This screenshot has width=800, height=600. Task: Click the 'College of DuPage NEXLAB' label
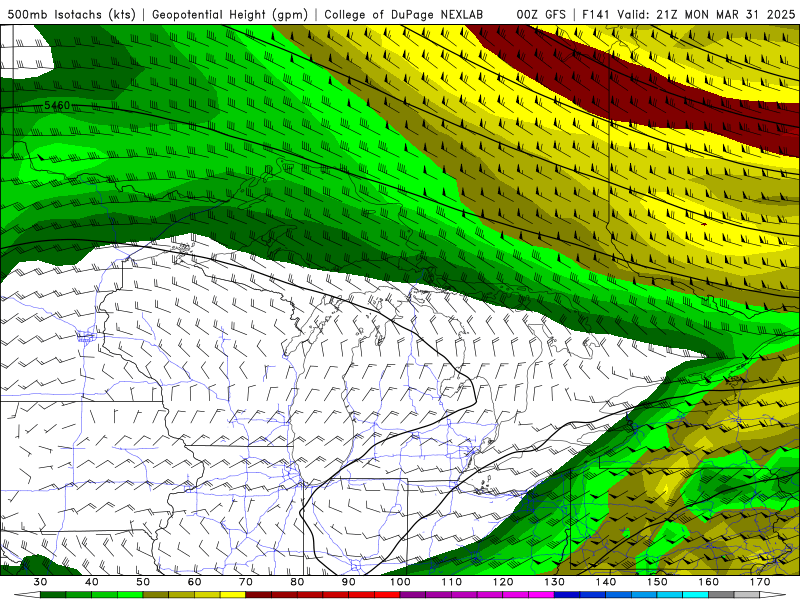pyautogui.click(x=404, y=14)
